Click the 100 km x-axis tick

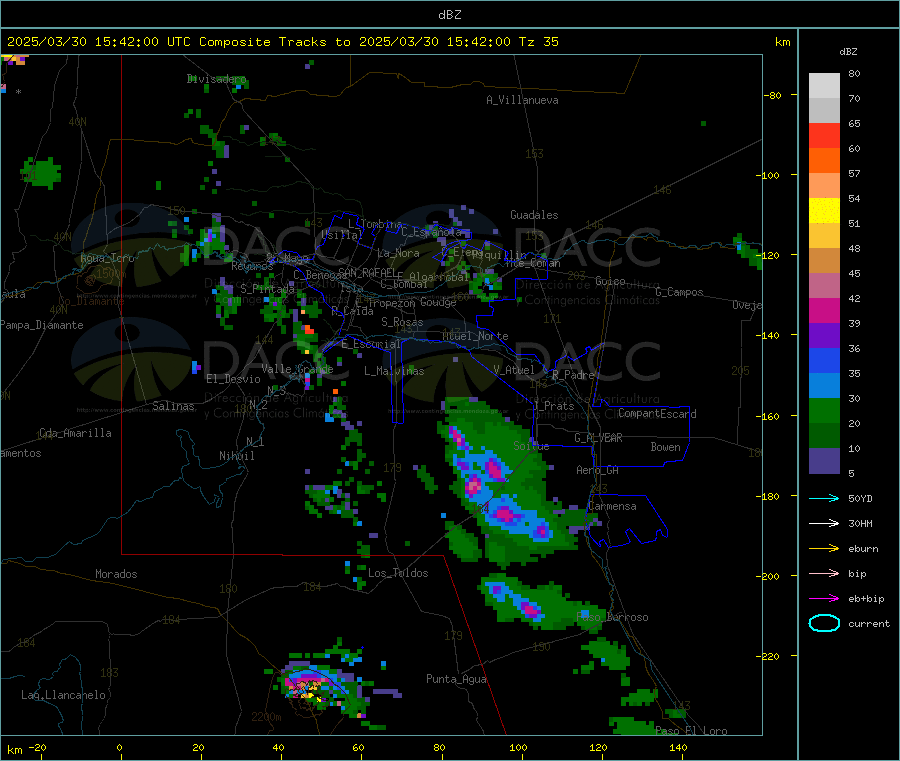click(x=518, y=747)
